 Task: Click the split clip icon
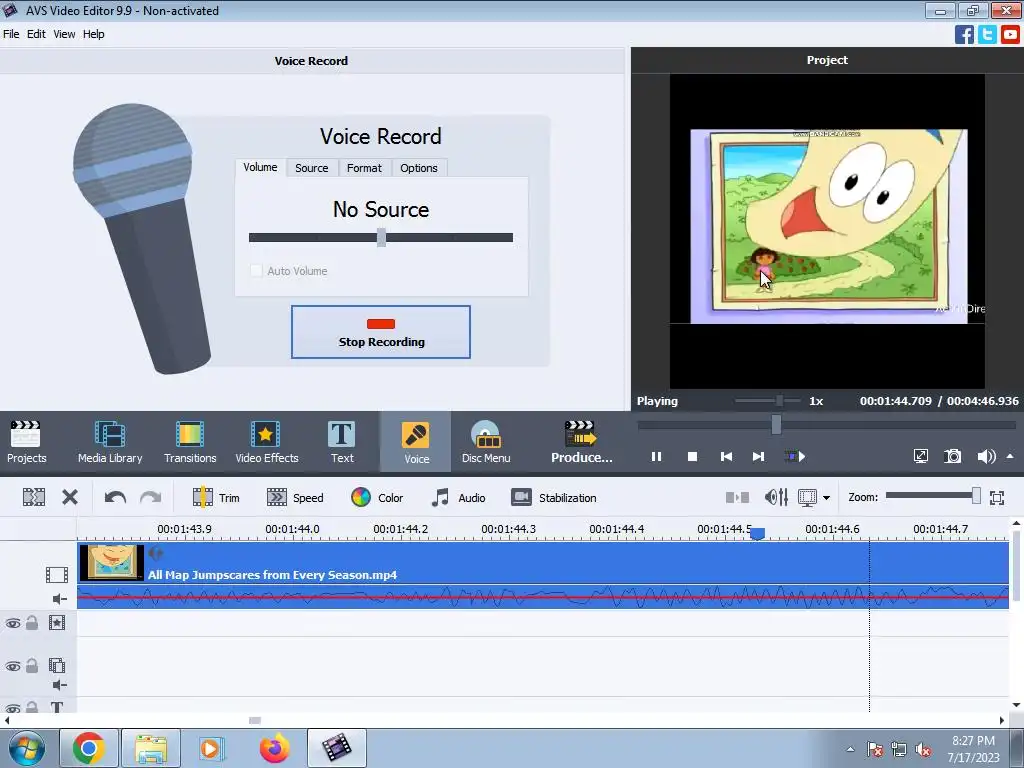coord(34,498)
